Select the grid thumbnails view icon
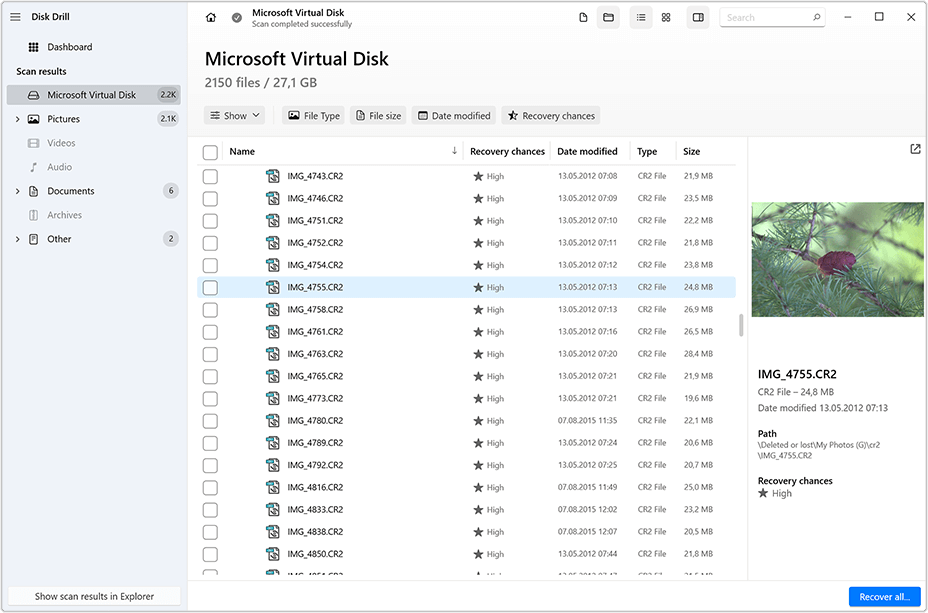 pos(666,18)
